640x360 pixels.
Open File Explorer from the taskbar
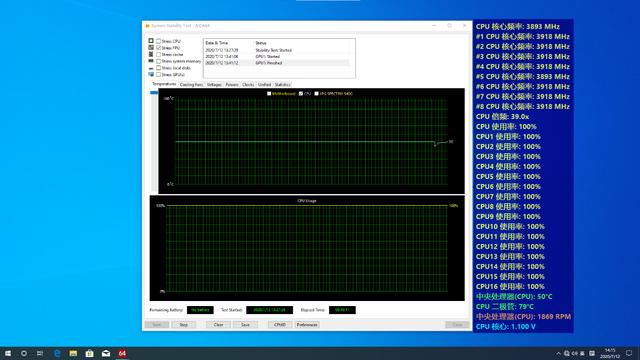click(x=73, y=353)
